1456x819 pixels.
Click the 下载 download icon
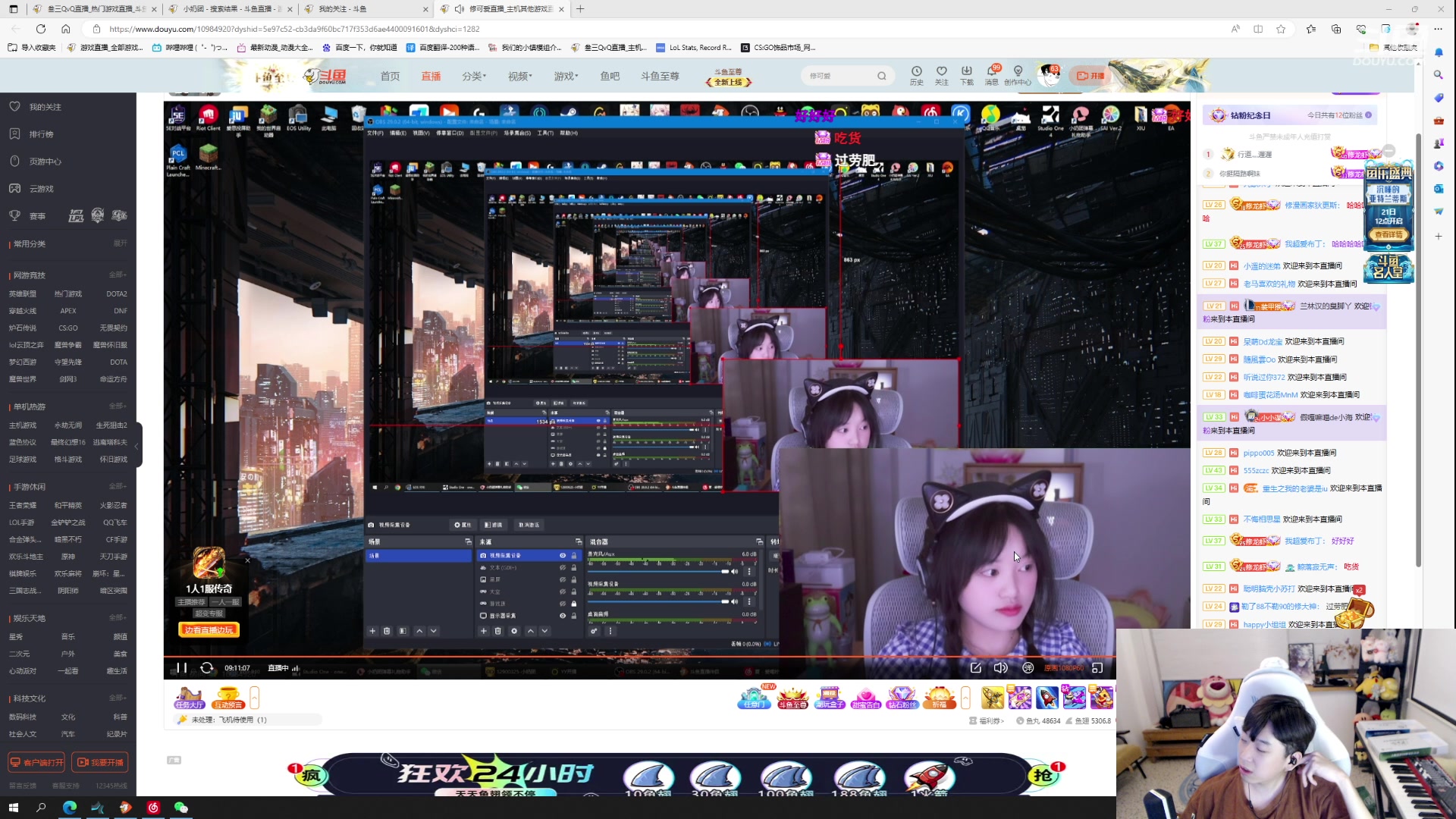click(x=966, y=72)
